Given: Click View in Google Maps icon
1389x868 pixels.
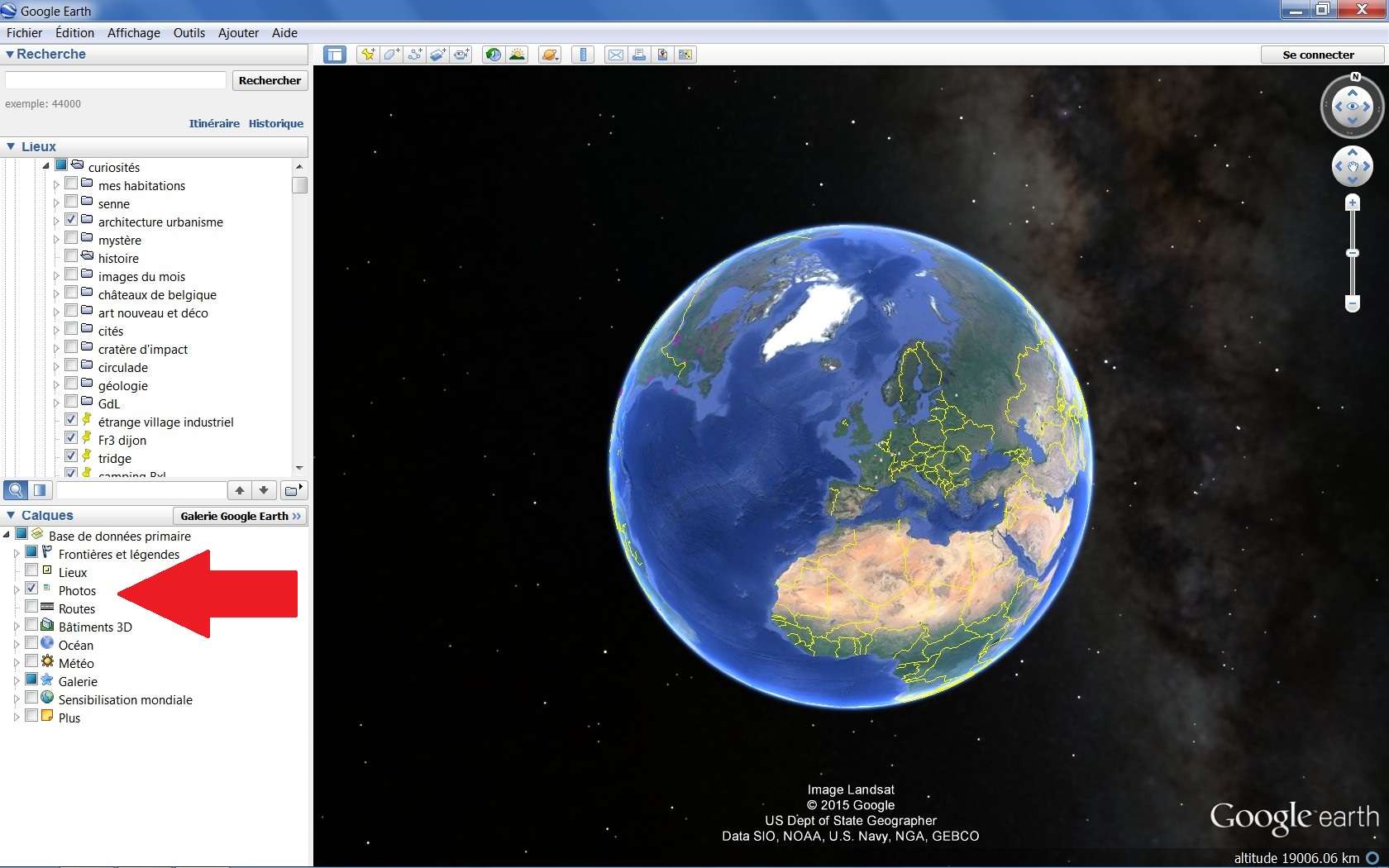Looking at the screenshot, I should [x=685, y=55].
